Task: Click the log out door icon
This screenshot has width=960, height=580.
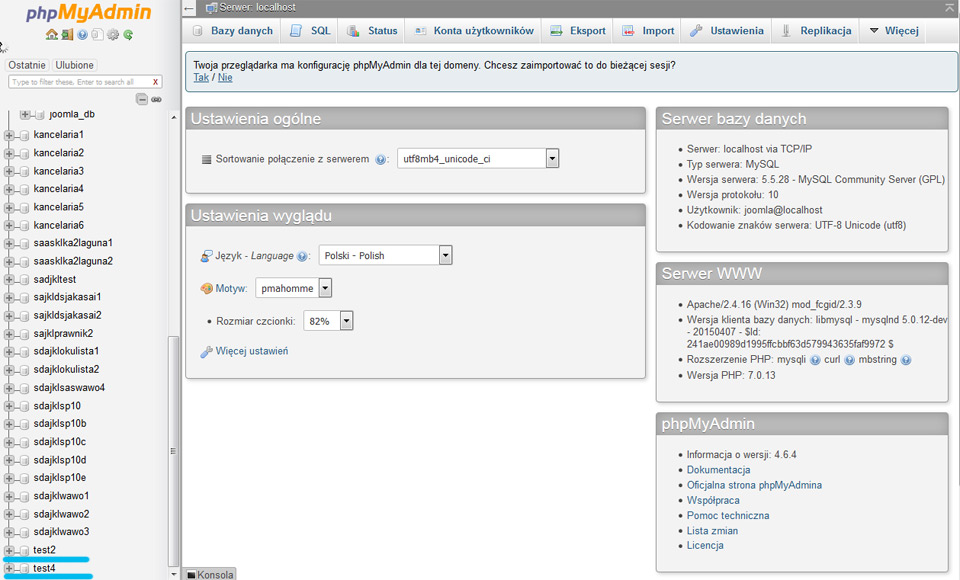Action: point(67,35)
